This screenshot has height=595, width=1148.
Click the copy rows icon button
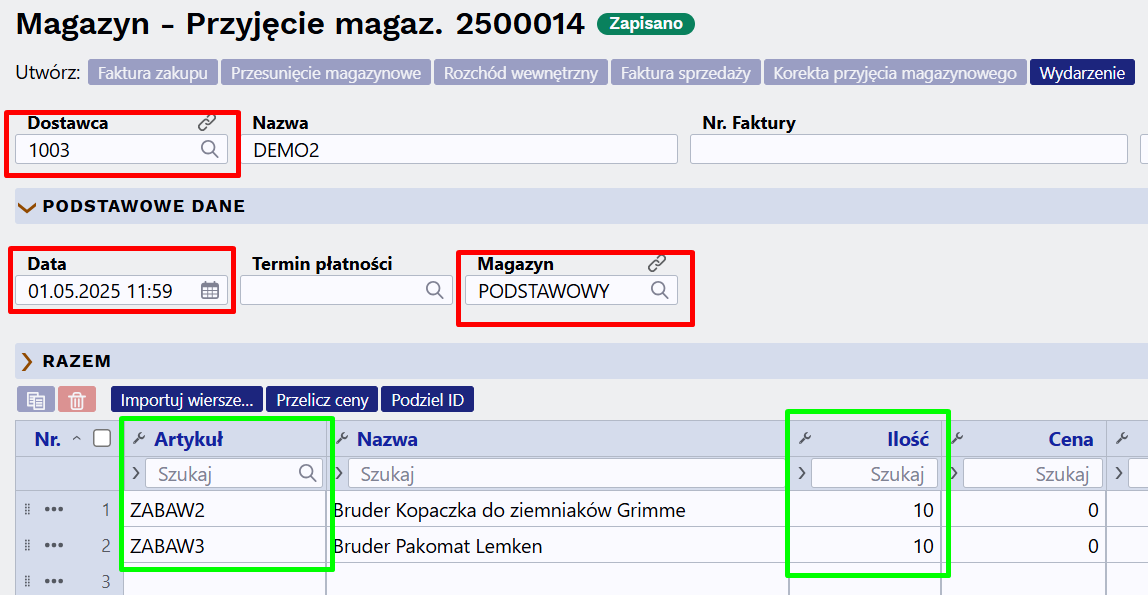point(35,400)
